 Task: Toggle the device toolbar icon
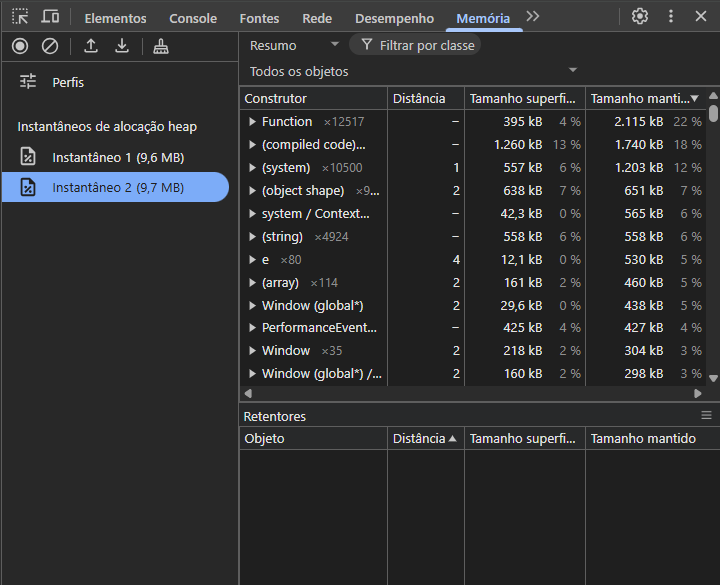50,17
